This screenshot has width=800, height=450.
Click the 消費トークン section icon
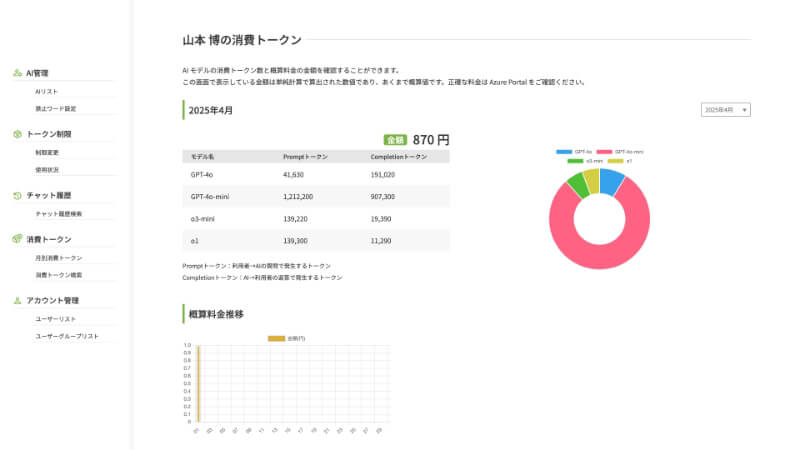point(17,239)
